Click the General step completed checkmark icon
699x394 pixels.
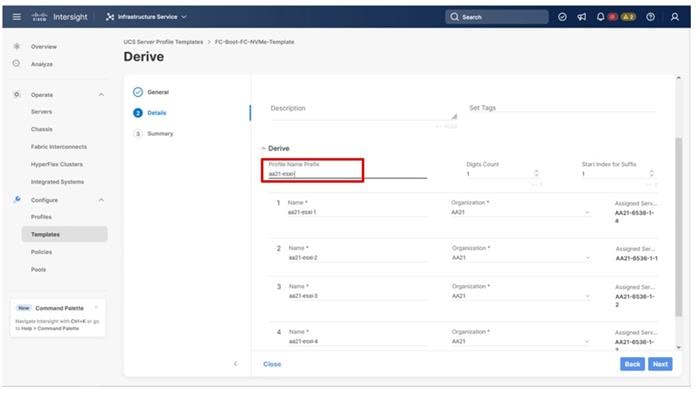[138, 92]
